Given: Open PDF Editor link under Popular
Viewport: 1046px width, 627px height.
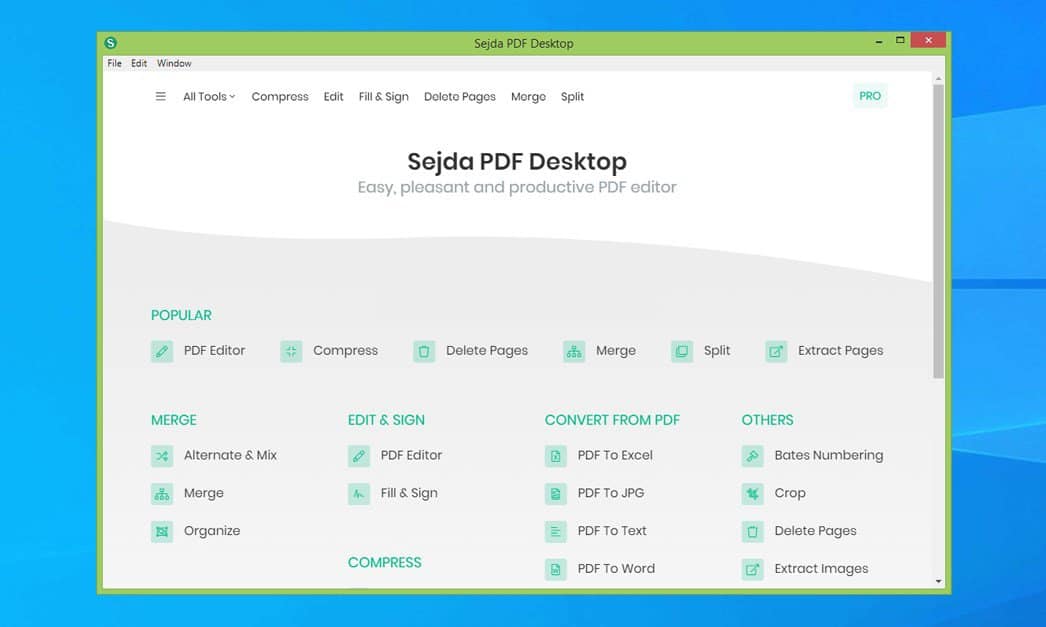Looking at the screenshot, I should [x=214, y=351].
